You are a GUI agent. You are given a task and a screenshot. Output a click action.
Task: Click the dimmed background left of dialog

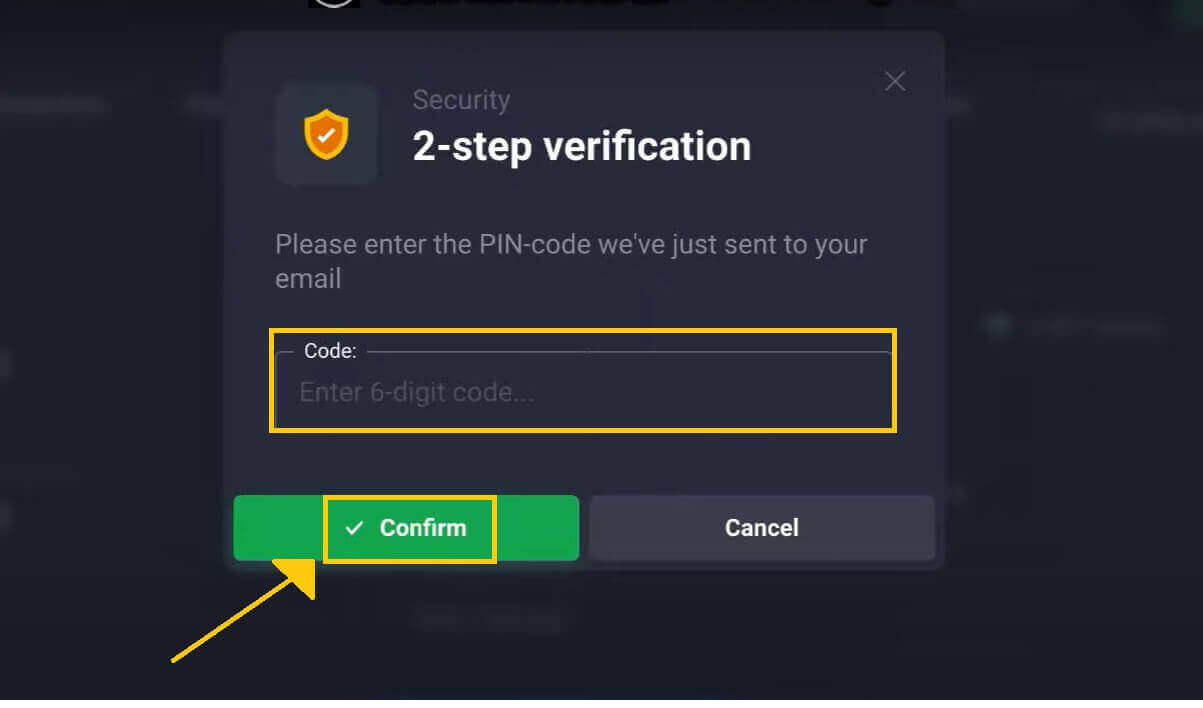110,350
